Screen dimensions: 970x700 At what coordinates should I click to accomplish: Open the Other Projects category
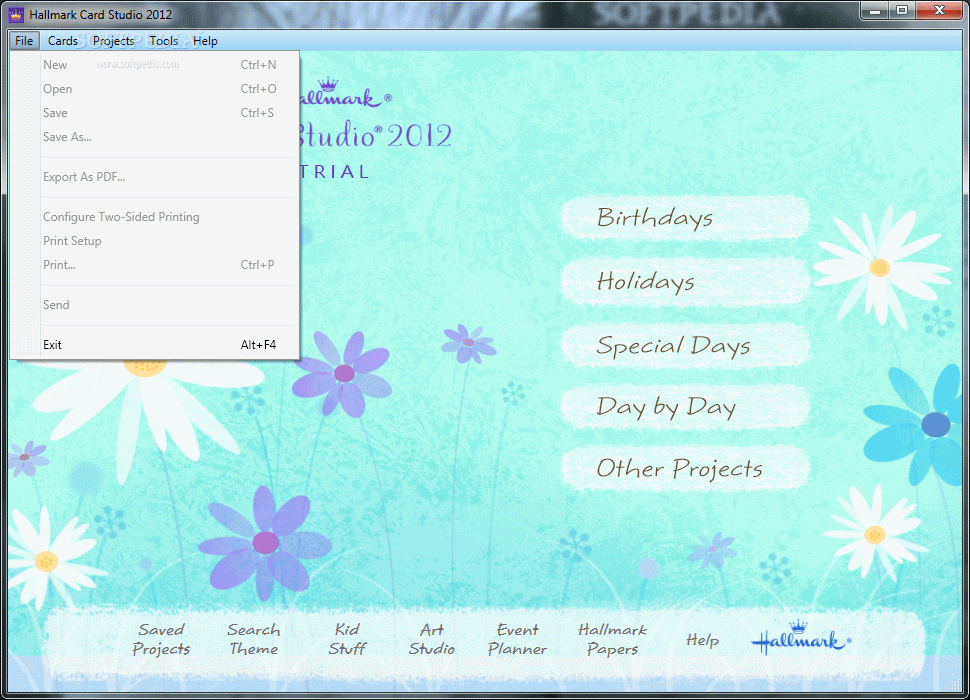[685, 469]
